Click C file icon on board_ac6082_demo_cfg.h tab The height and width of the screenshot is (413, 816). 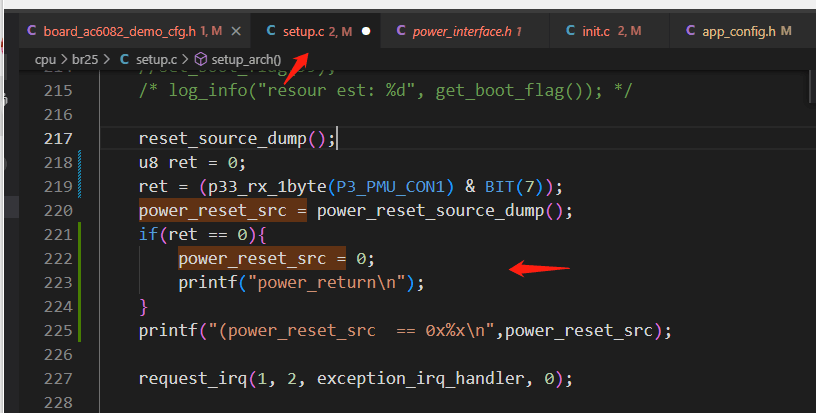click(x=31, y=31)
